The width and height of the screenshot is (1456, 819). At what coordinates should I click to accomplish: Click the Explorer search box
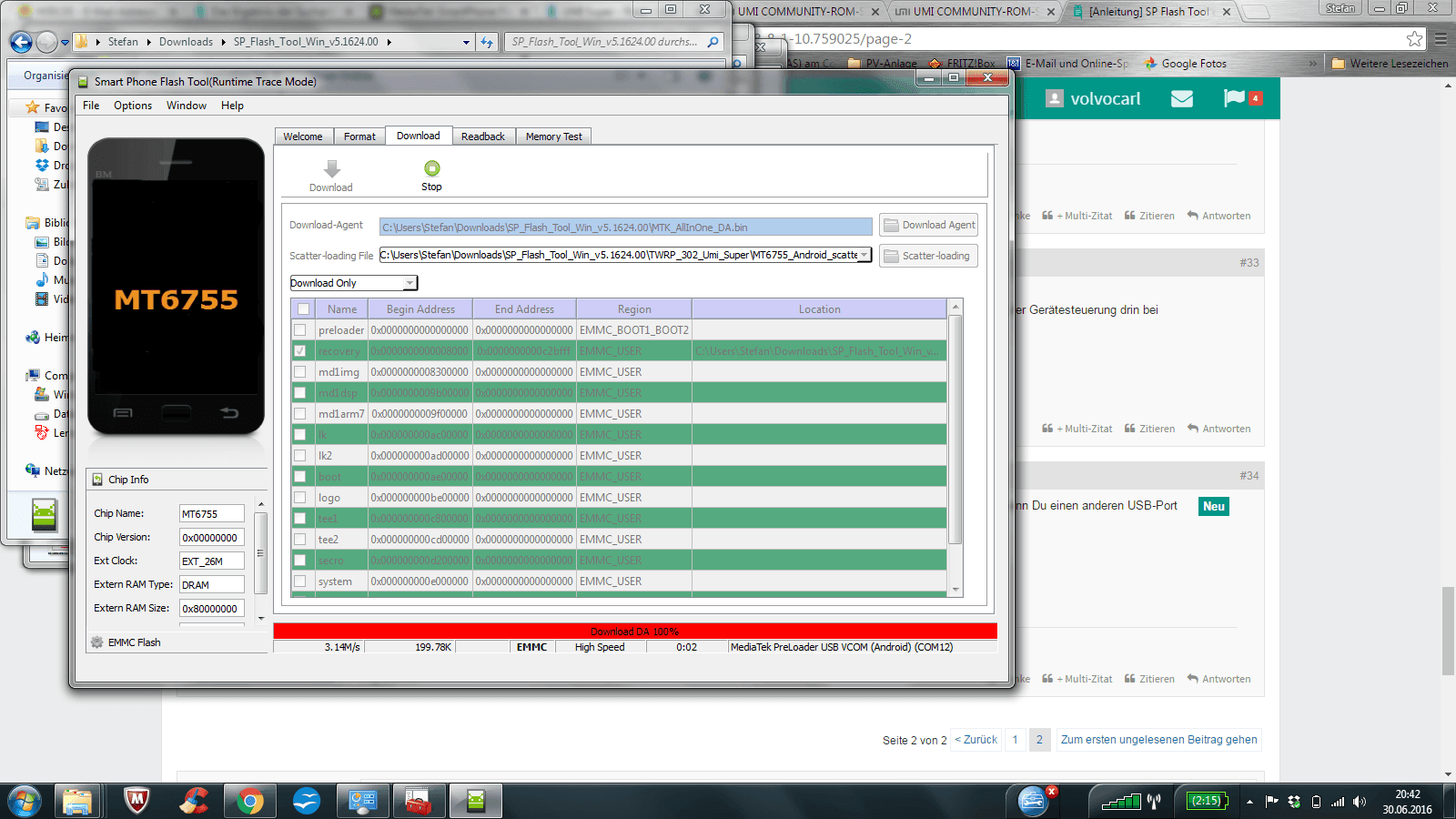coord(615,42)
